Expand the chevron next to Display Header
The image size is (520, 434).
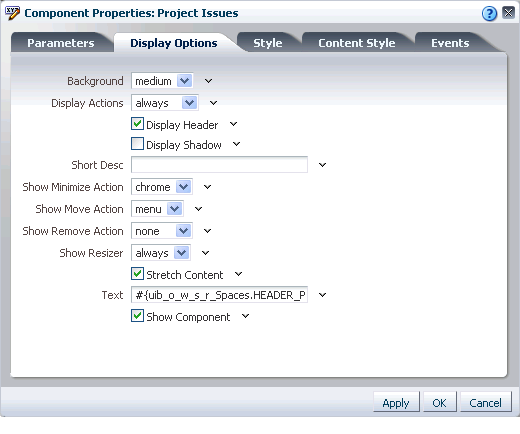[x=233, y=124]
